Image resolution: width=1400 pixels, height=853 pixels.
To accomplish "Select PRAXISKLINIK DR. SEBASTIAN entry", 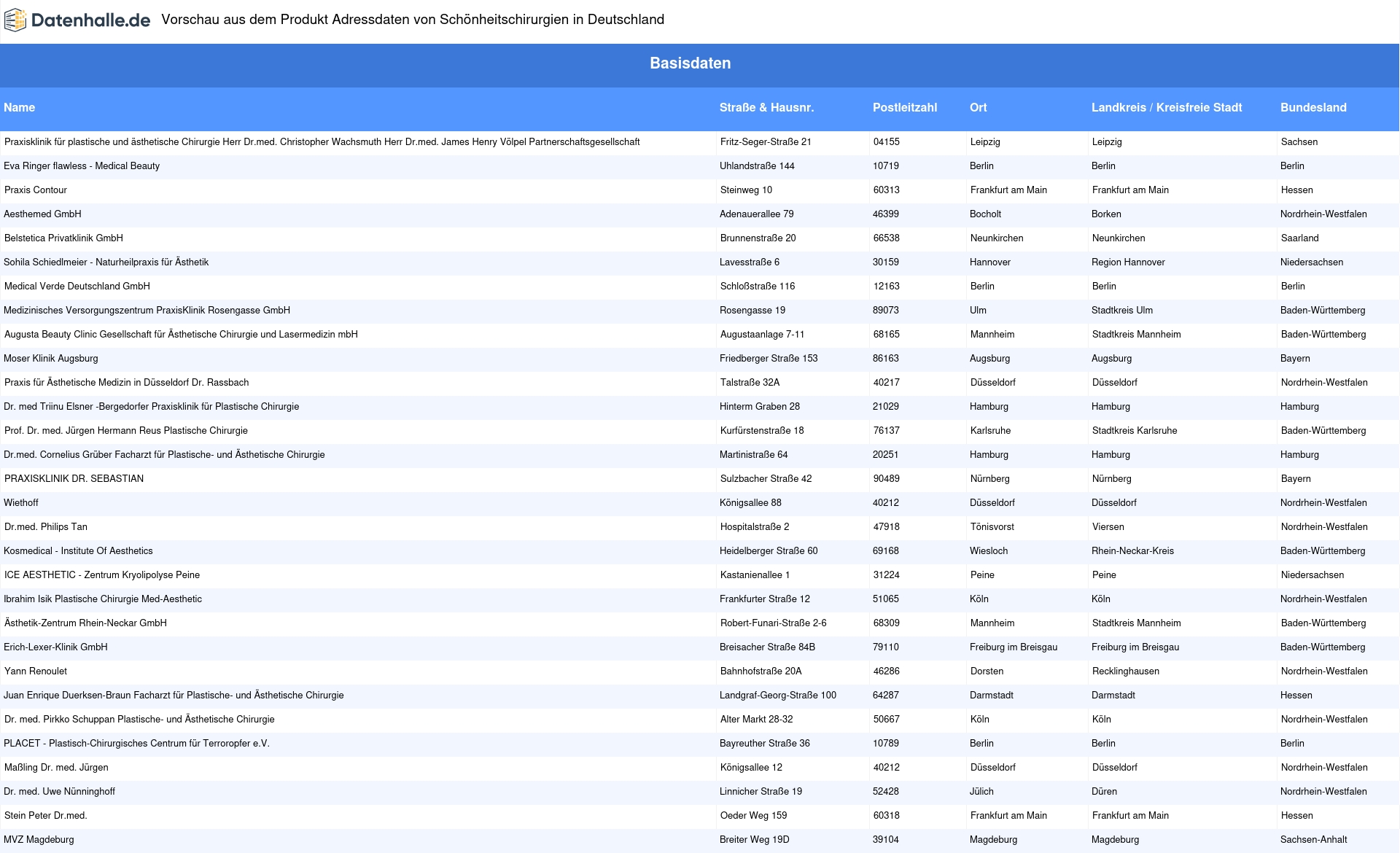I will click(74, 479).
